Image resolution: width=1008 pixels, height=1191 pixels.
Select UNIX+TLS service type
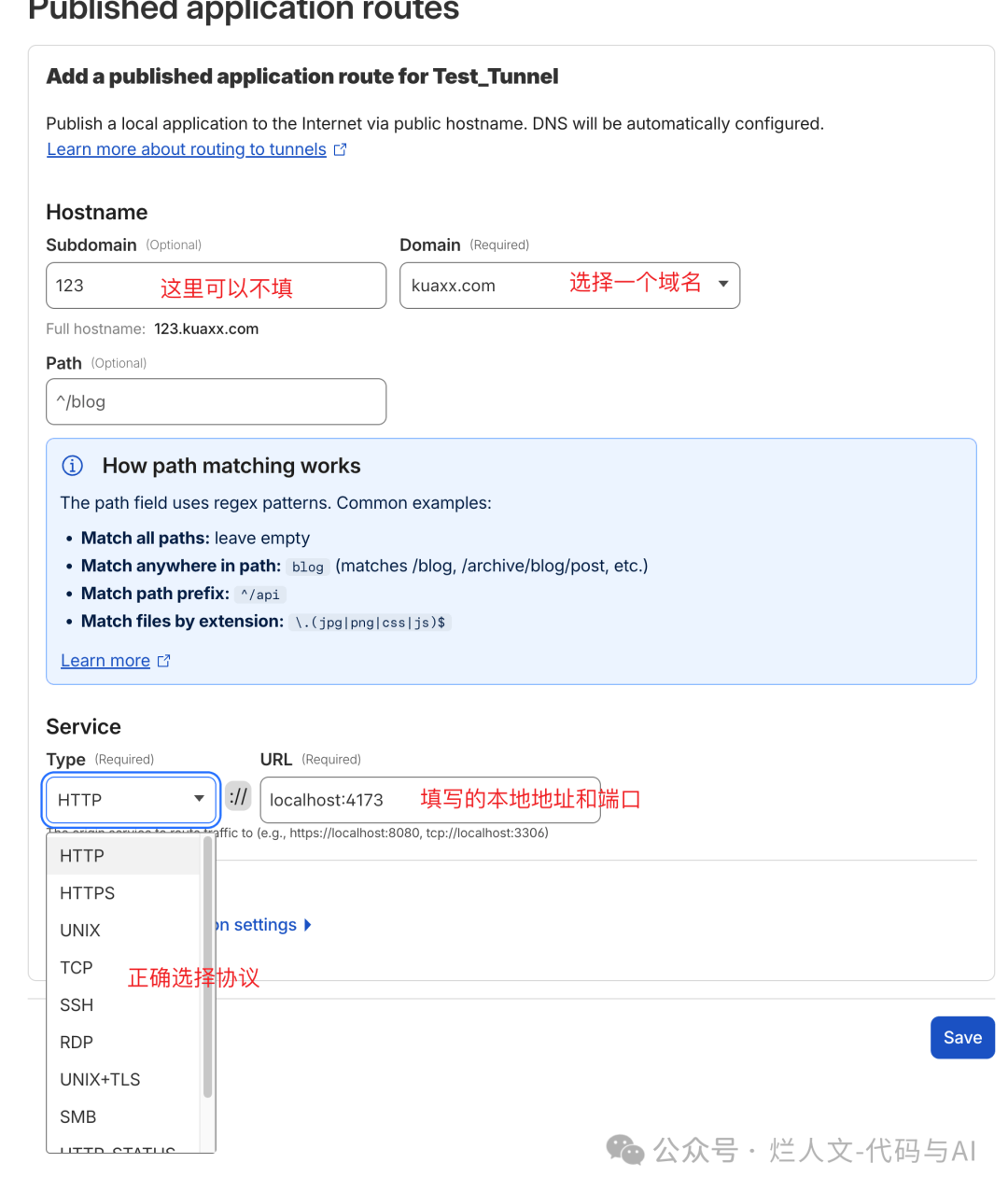[x=100, y=1080]
